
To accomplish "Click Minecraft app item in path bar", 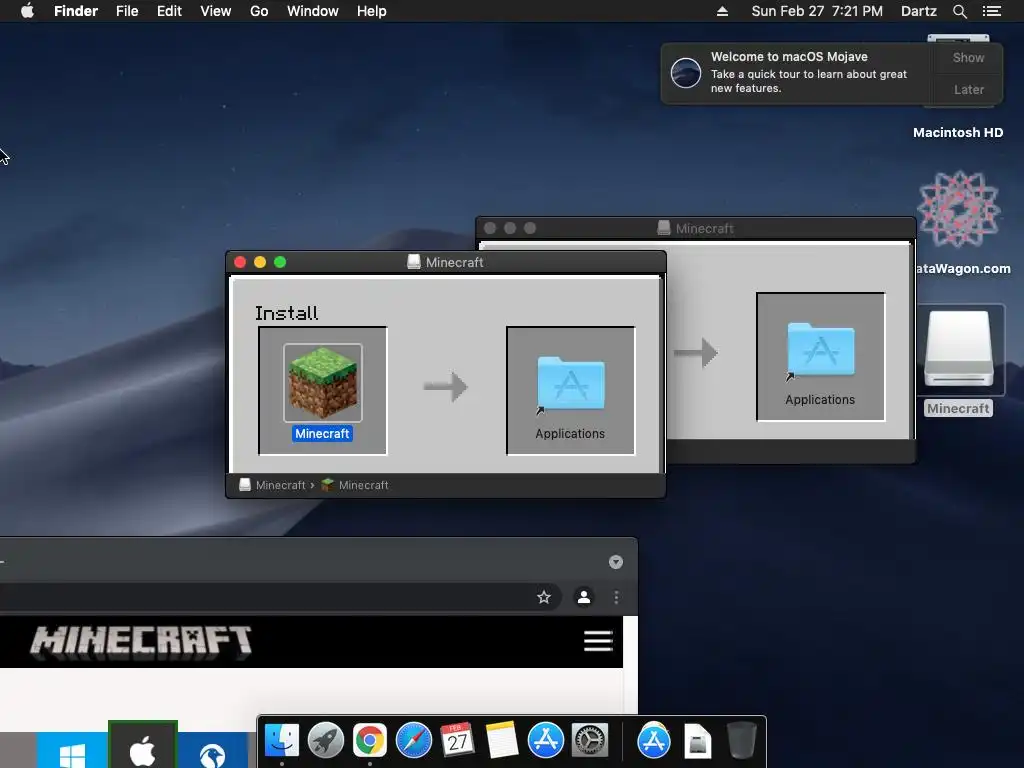I will coord(355,485).
